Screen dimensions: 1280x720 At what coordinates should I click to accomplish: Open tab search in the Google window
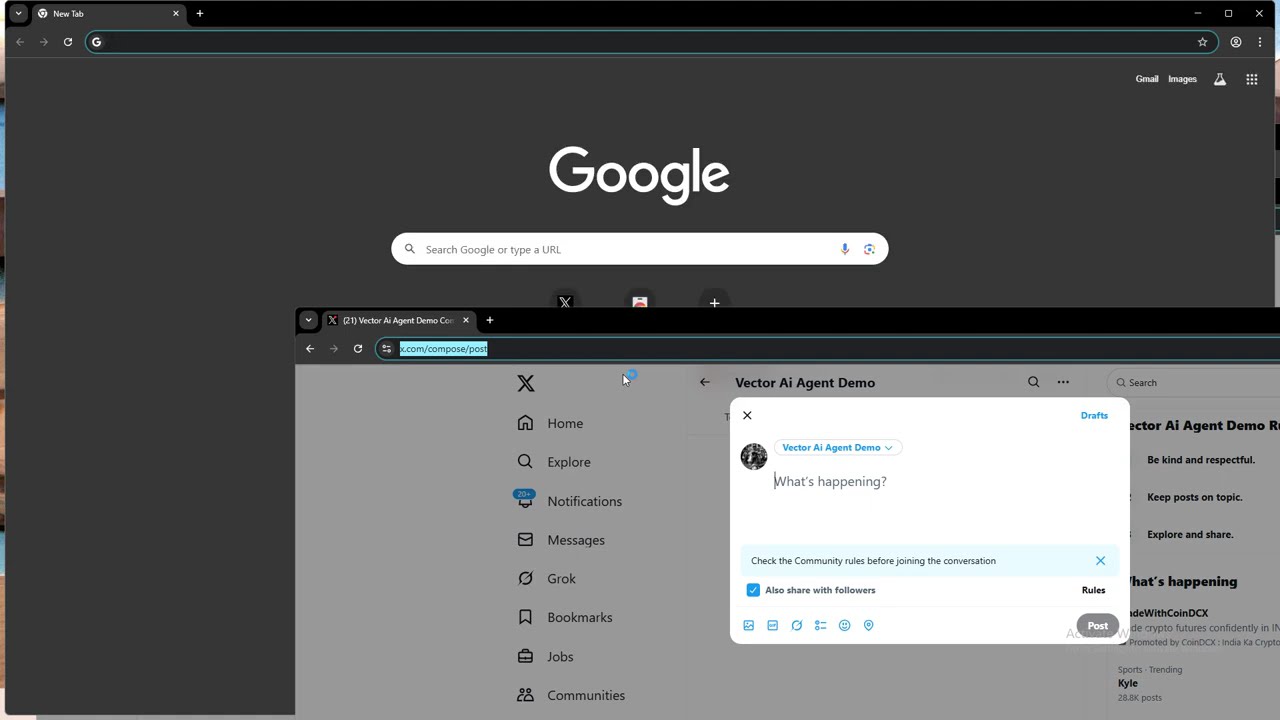pos(18,14)
